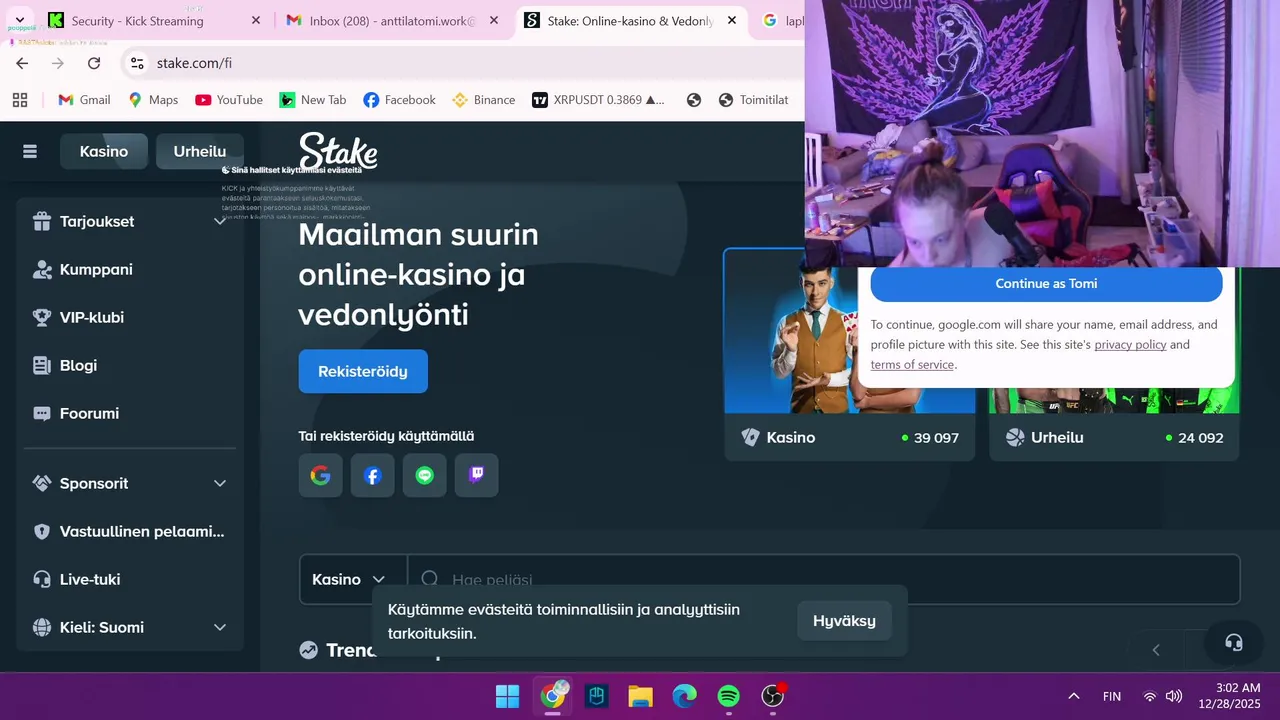Switch to Urheilu tab

(200, 151)
